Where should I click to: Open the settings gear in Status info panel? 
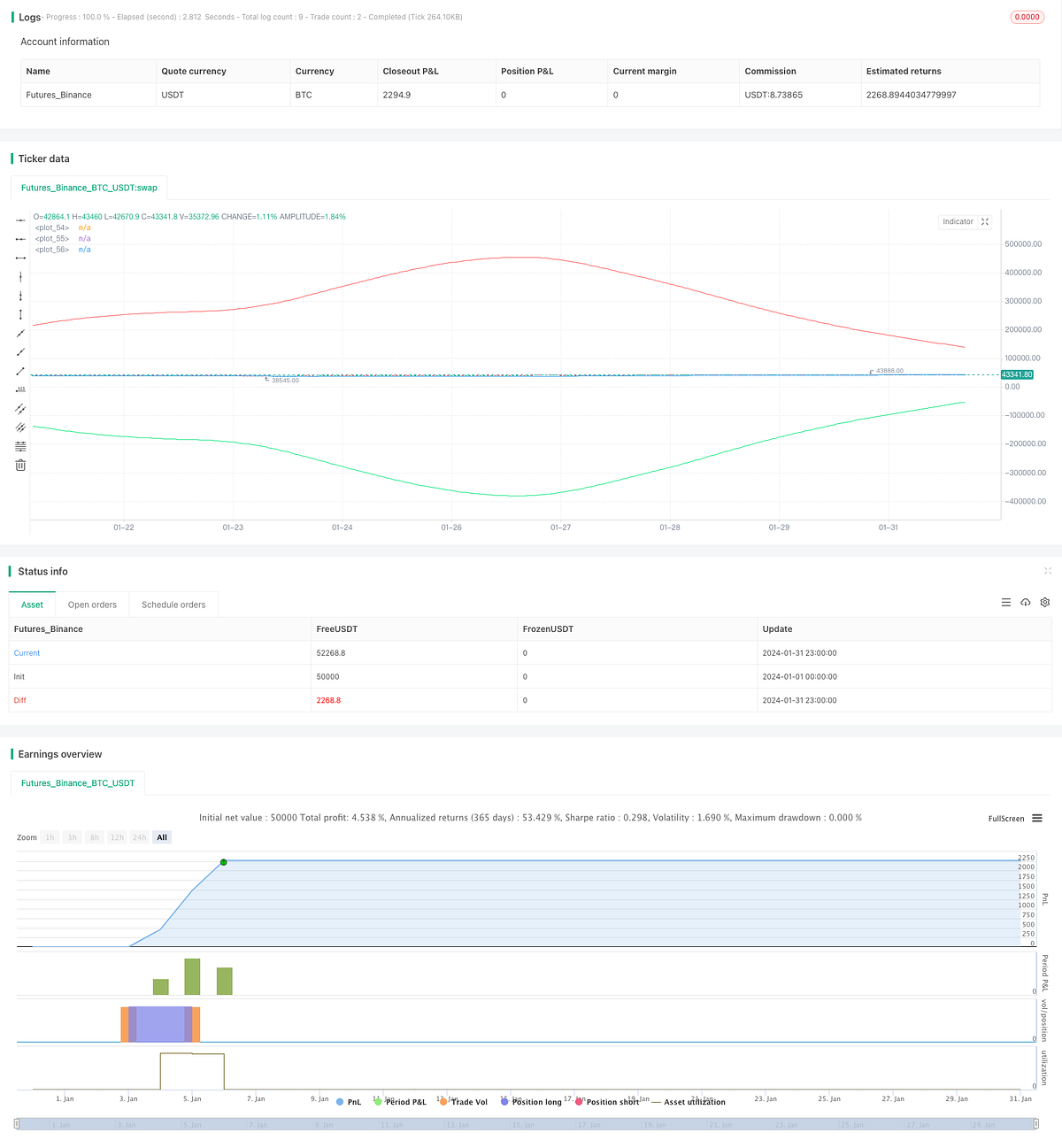pyautogui.click(x=1045, y=602)
